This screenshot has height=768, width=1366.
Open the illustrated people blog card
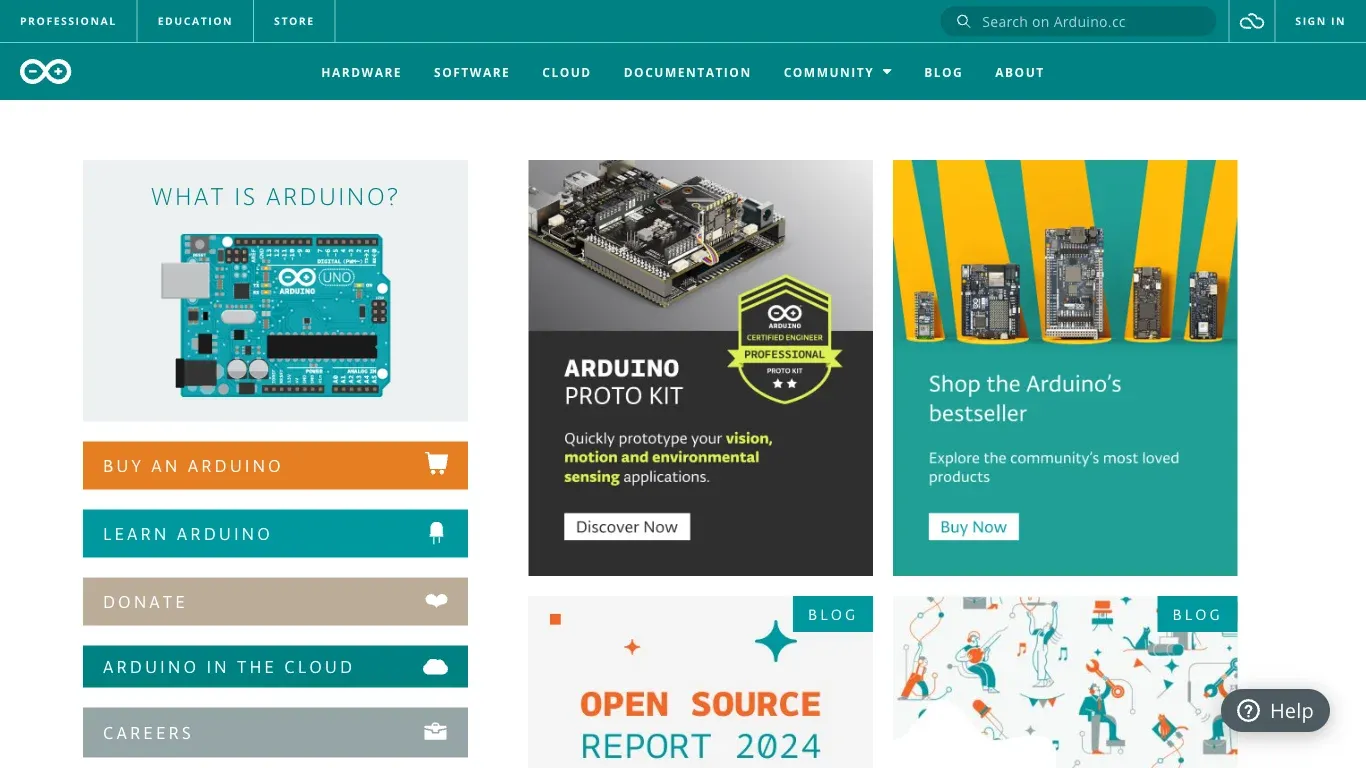tap(1065, 682)
